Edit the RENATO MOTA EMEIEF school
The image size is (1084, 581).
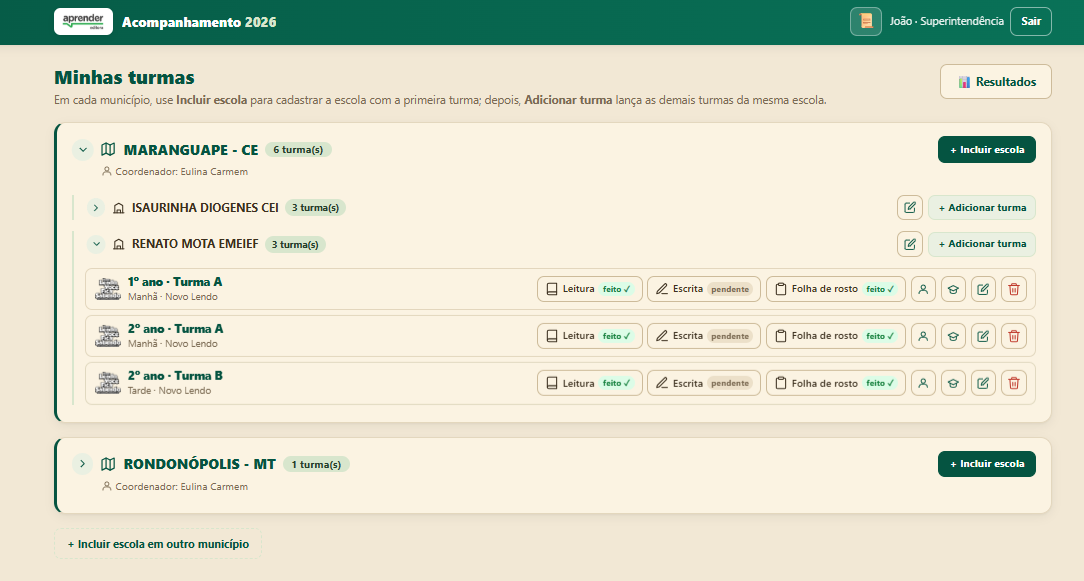pos(910,244)
